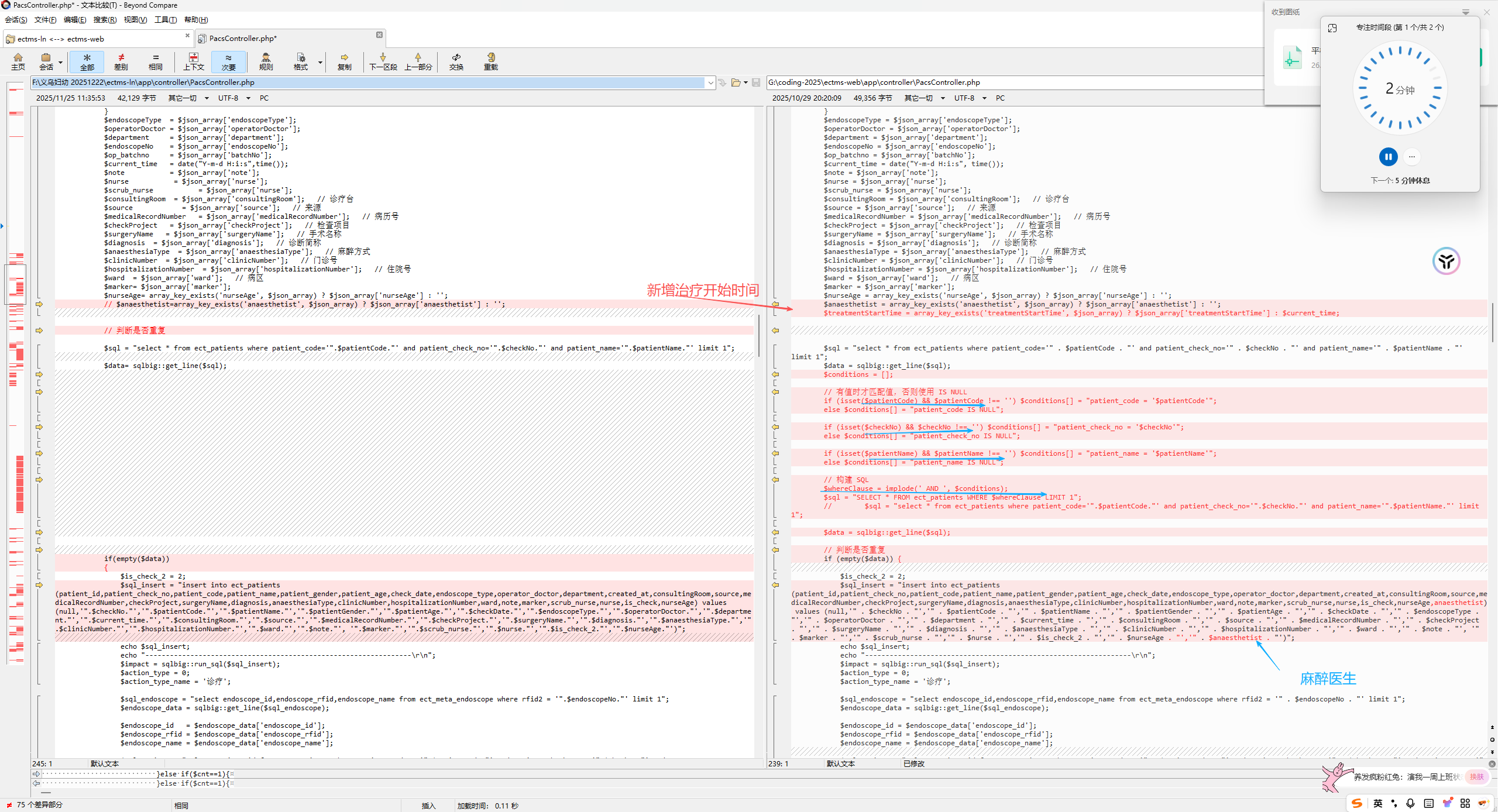Click the 规则 rules toolbar icon

pyautogui.click(x=266, y=61)
